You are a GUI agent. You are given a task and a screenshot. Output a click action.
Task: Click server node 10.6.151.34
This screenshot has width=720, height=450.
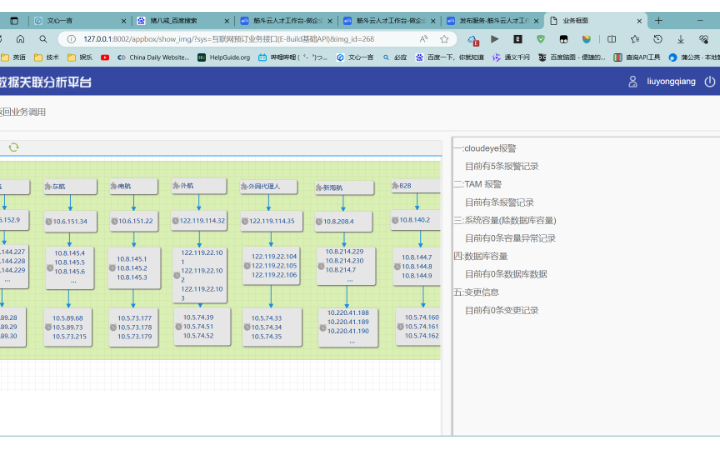coord(68,221)
